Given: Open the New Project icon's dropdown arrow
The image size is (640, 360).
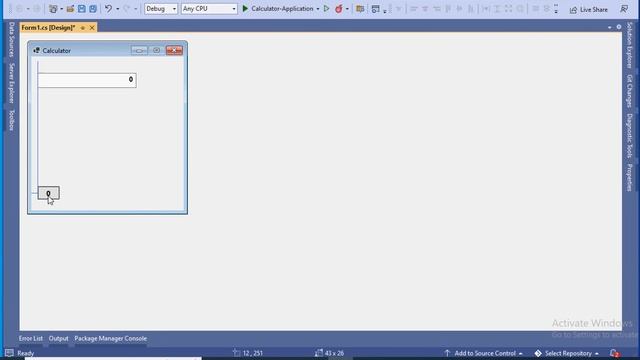Looking at the screenshot, I should coord(61,9).
